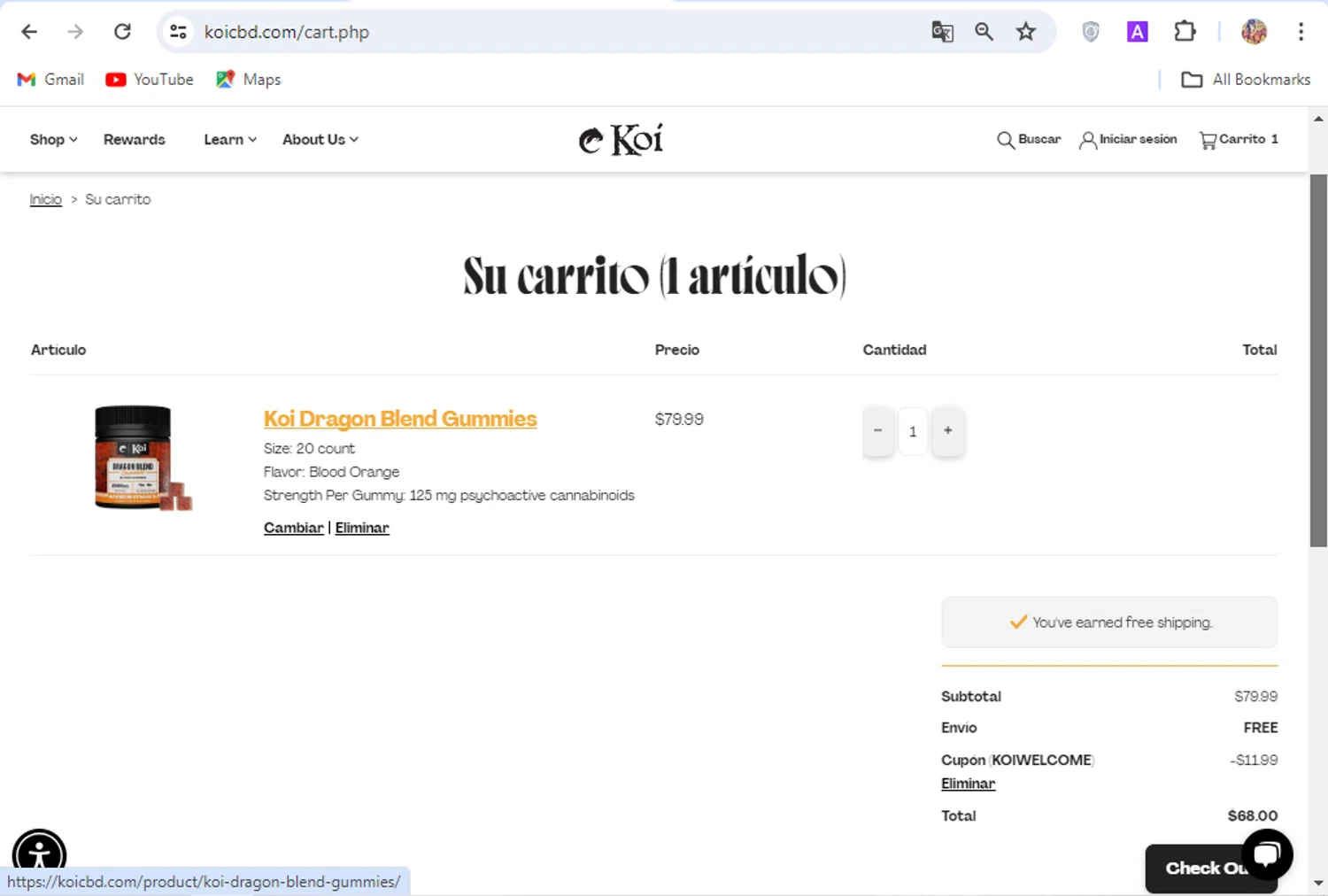
Task: Open the Rewards page
Action: [134, 140]
